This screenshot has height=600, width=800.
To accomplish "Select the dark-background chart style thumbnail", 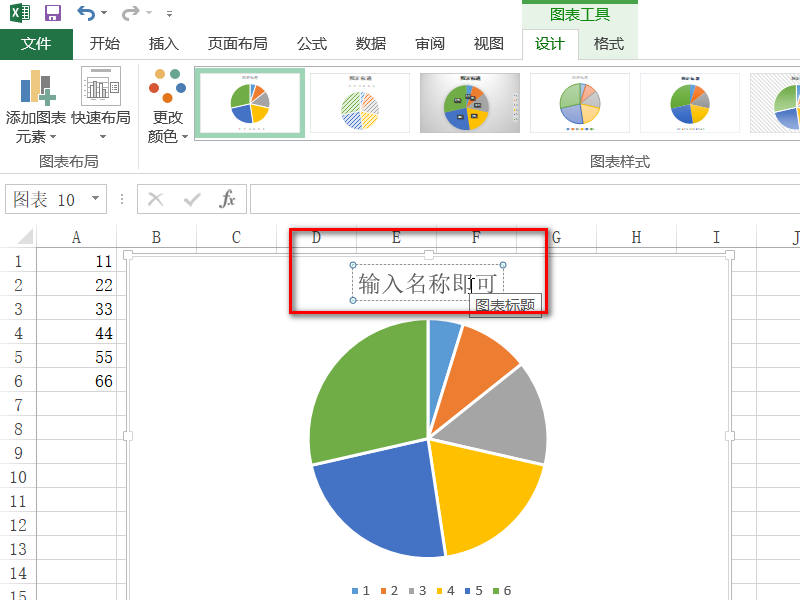I will click(x=470, y=102).
